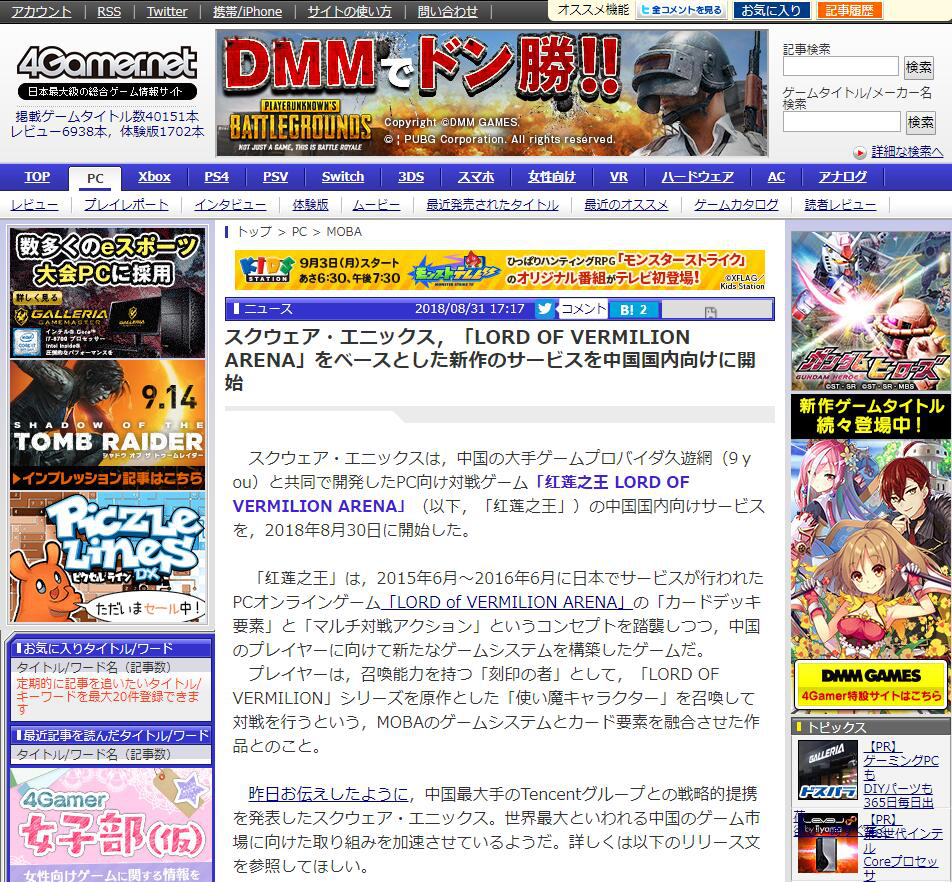Click the 記事検索 search button
952x882 pixels.
coord(919,67)
